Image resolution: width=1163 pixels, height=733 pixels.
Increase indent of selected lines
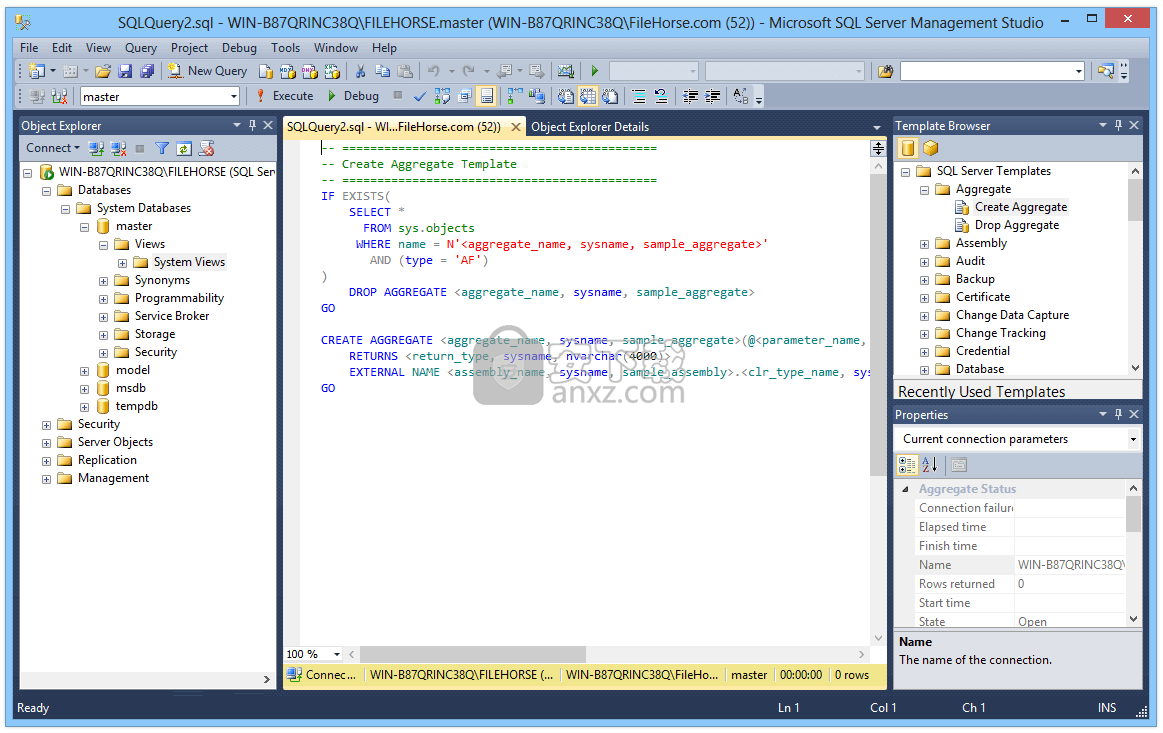pyautogui.click(x=713, y=96)
